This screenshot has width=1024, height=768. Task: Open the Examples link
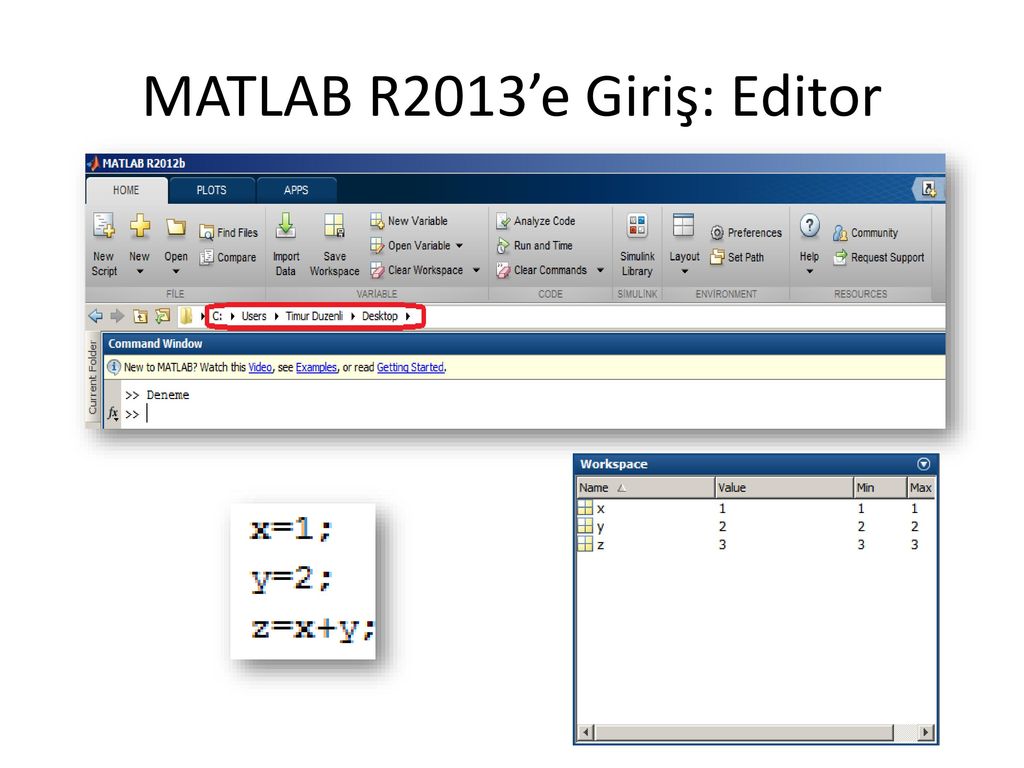pos(316,367)
